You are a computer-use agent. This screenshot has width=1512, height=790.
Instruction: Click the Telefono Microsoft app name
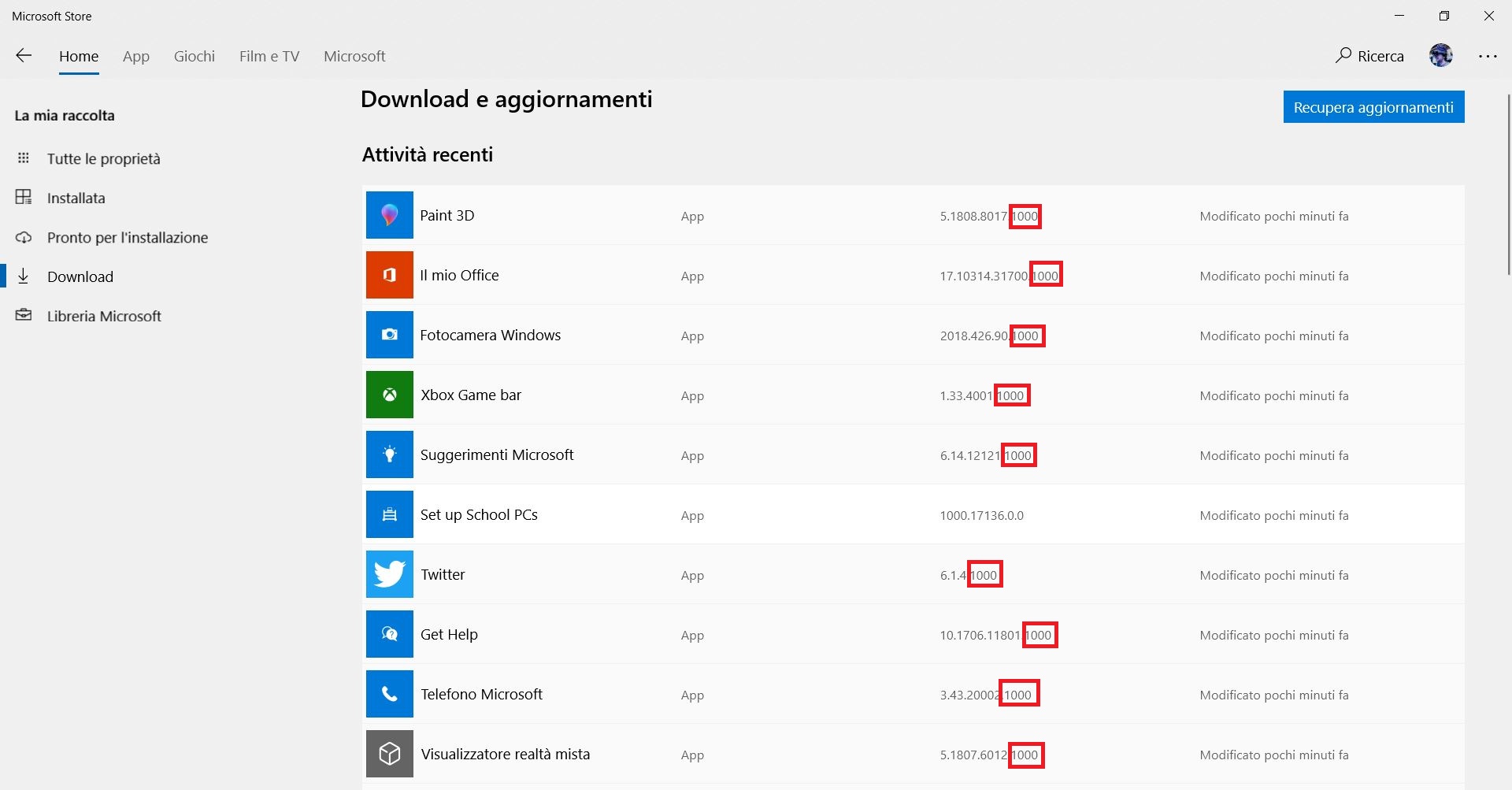click(481, 694)
